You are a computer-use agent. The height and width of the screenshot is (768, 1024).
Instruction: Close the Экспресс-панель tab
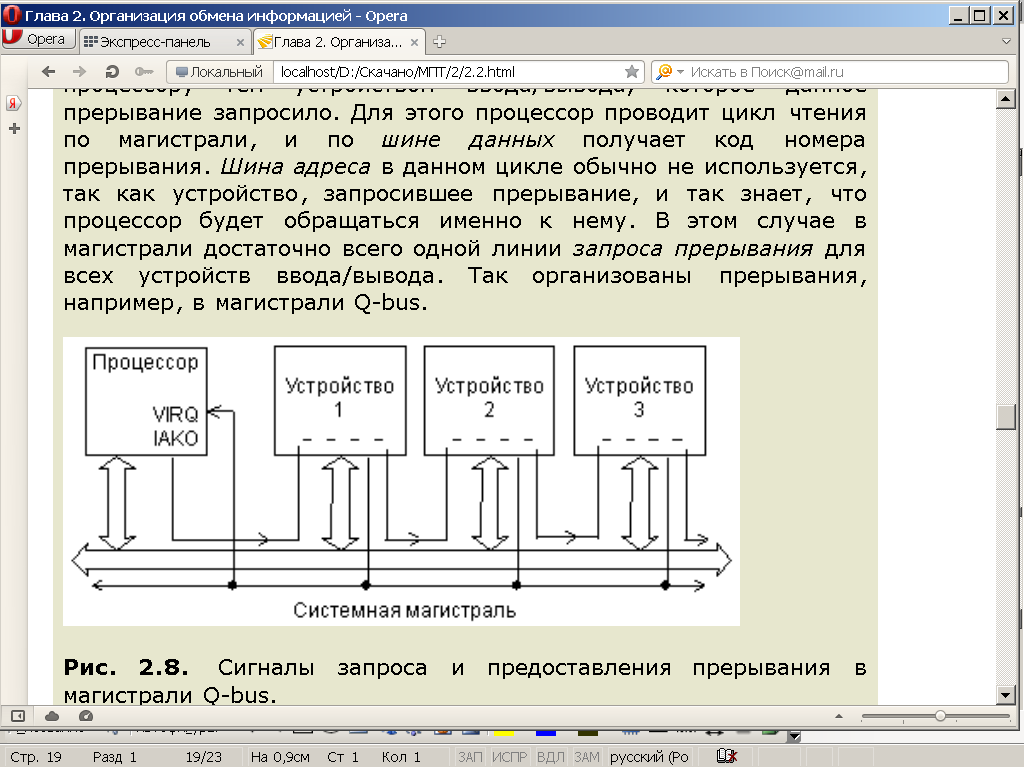click(240, 42)
